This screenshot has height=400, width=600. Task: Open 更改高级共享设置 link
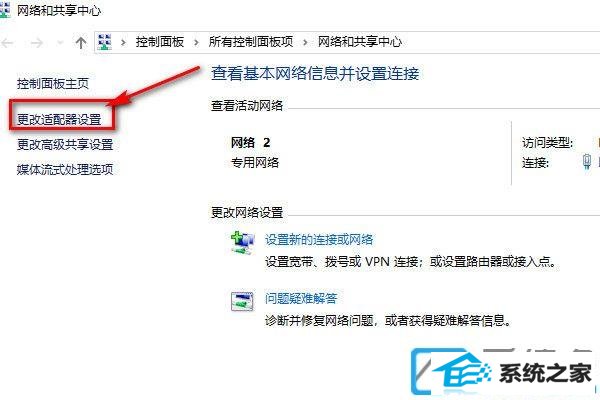[x=65, y=144]
